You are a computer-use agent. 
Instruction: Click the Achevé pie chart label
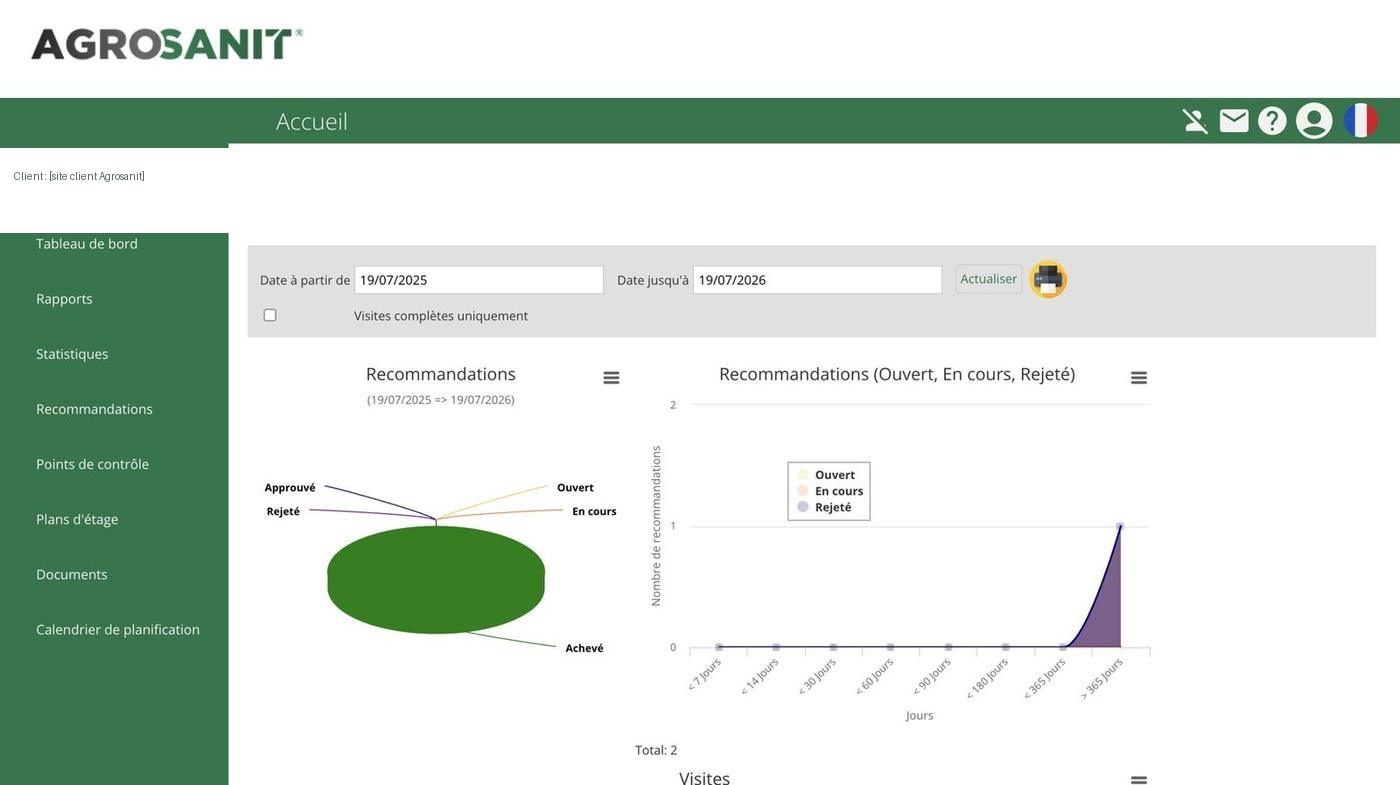(x=584, y=649)
